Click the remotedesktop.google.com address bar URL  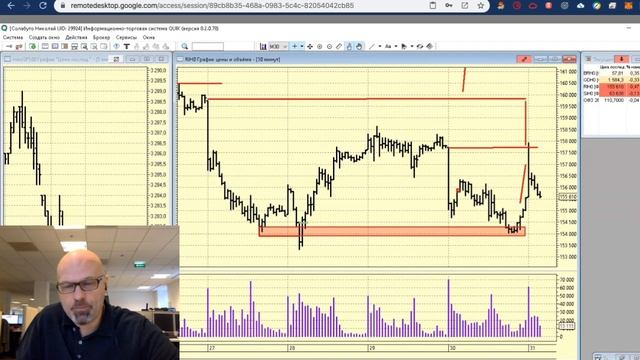212,6
